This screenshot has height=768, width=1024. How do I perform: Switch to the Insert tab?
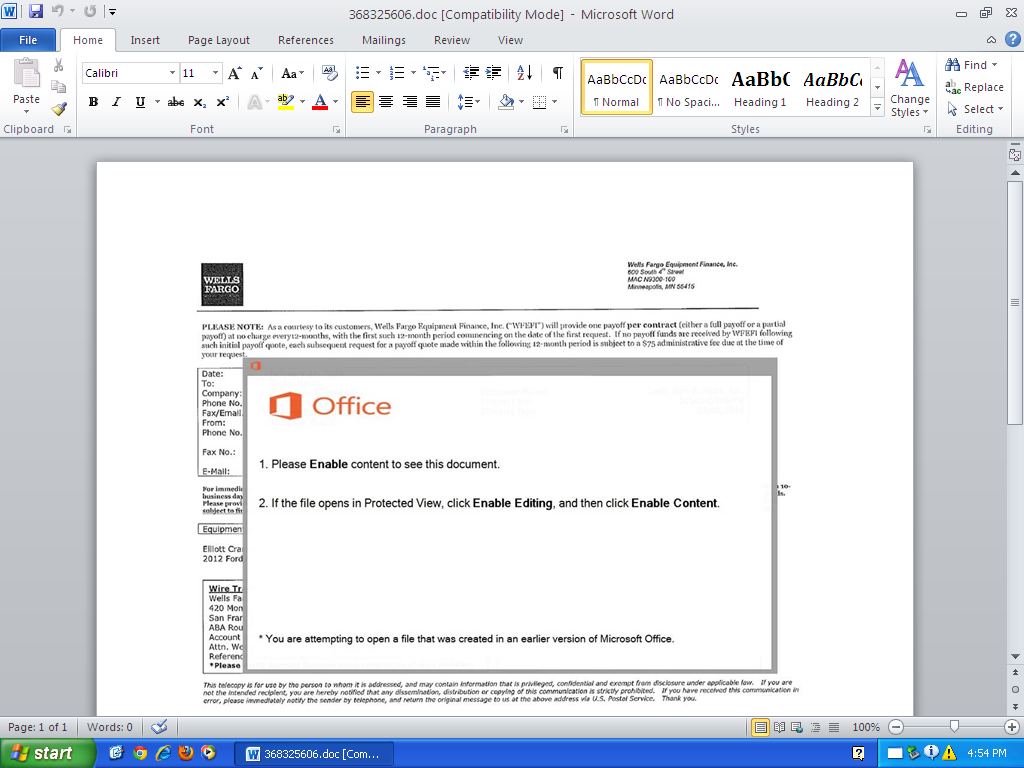click(145, 40)
